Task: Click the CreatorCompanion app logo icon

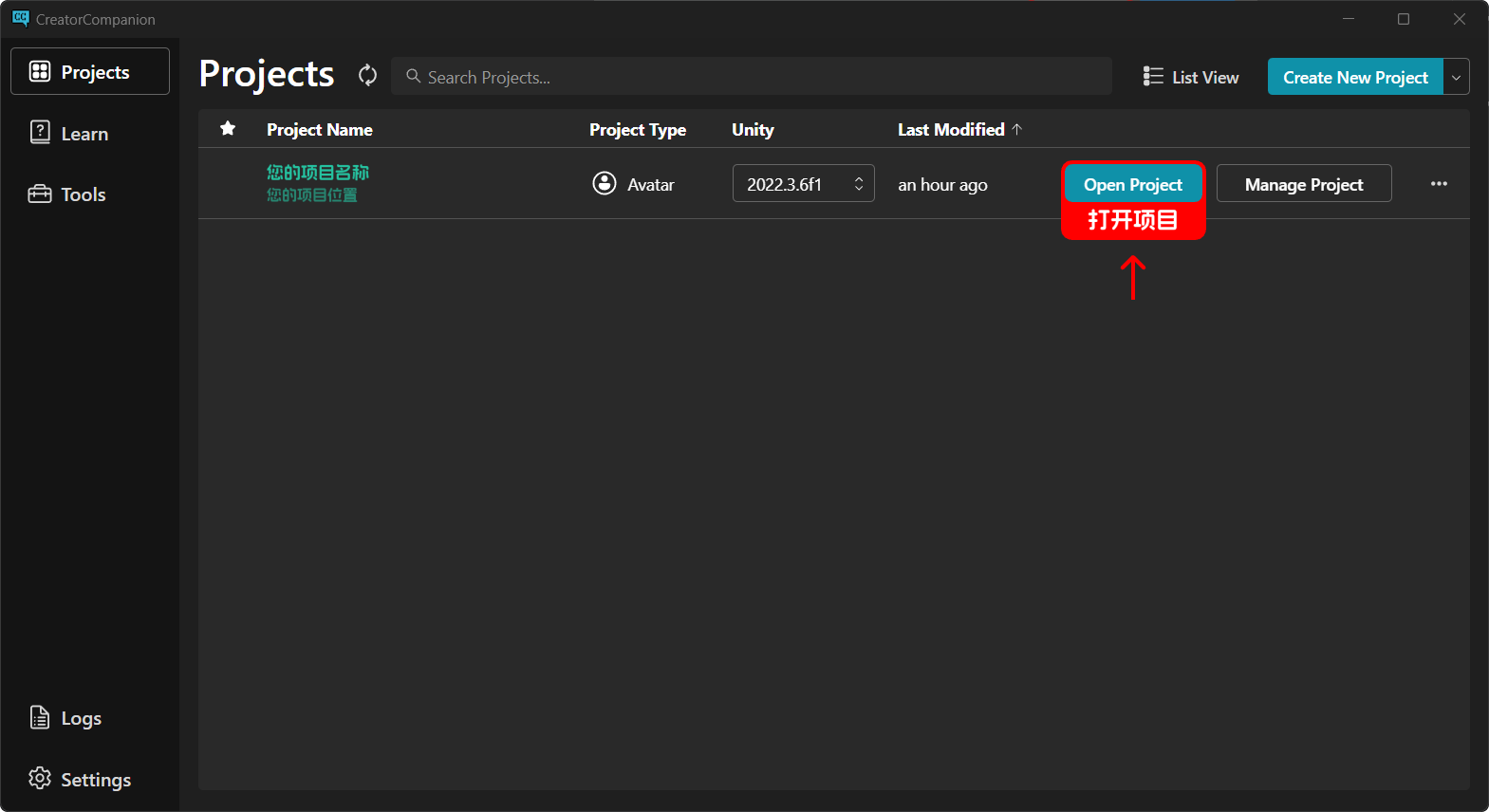Action: 20,19
